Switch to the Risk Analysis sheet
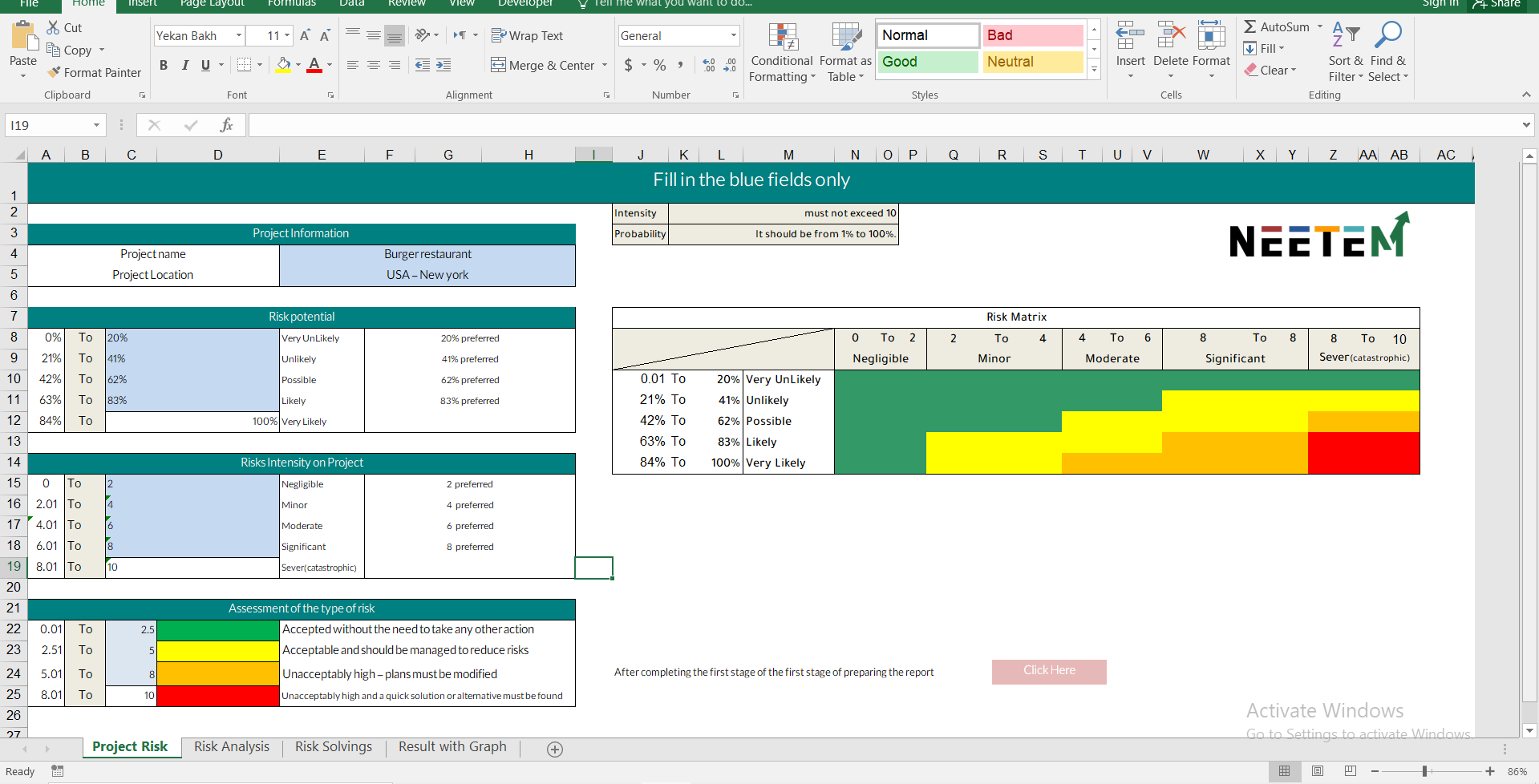Screen dimensions: 1539x784 tap(231, 746)
